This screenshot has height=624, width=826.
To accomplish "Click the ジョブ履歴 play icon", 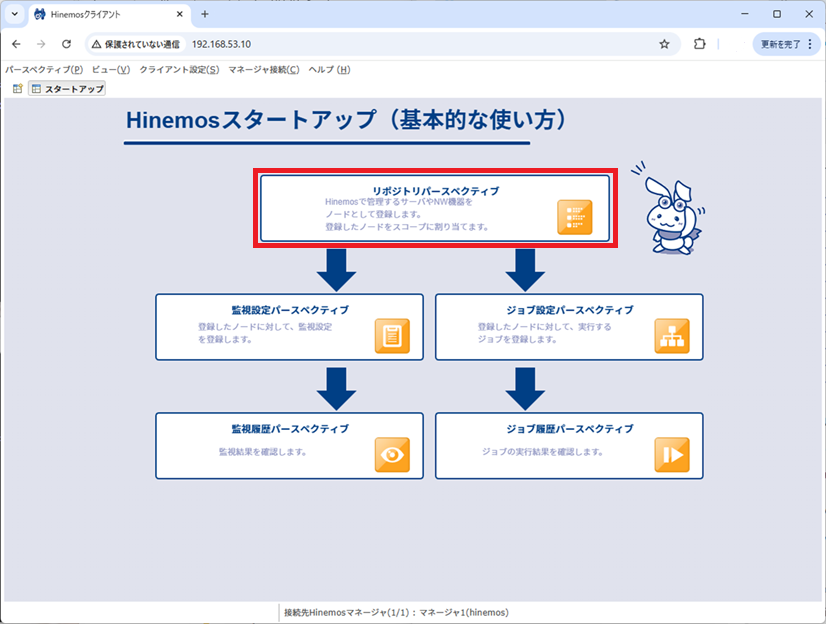I will [672, 454].
